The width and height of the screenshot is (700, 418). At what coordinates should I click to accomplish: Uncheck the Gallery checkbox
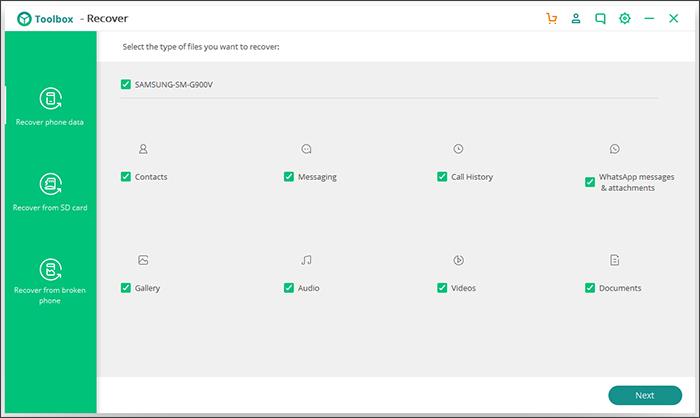(126, 288)
